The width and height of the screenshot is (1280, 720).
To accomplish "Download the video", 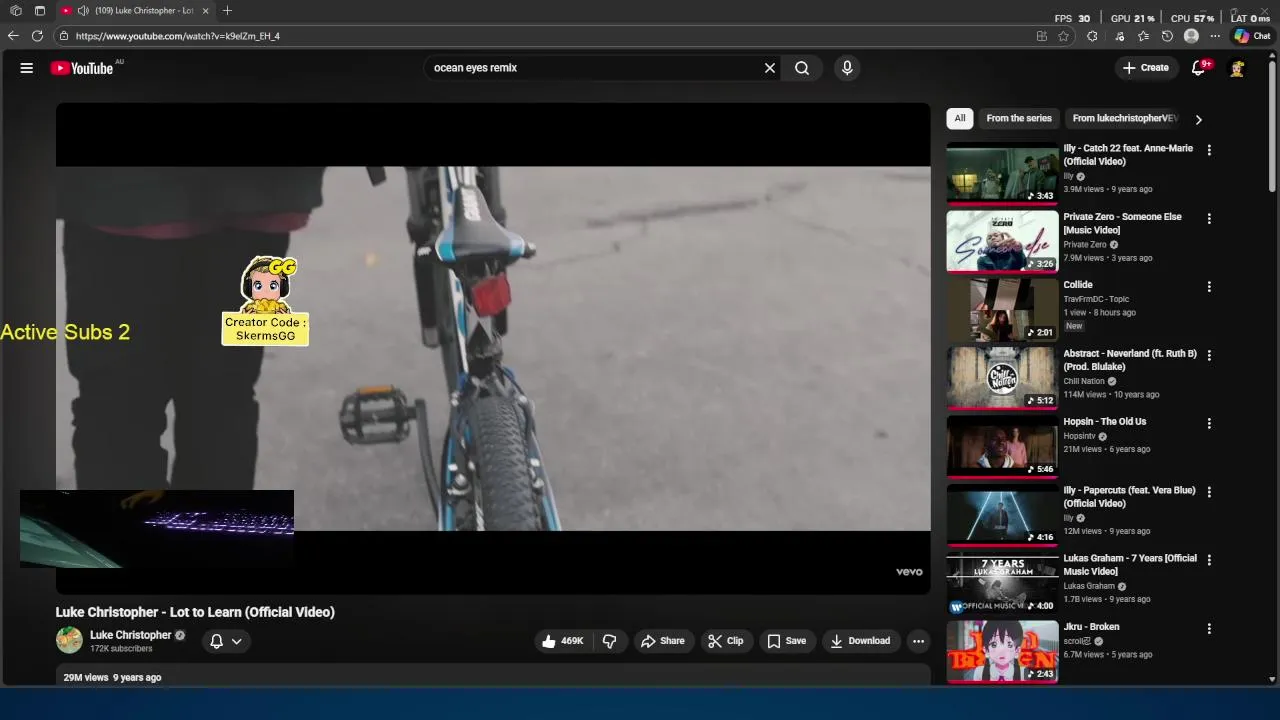I will 860,641.
